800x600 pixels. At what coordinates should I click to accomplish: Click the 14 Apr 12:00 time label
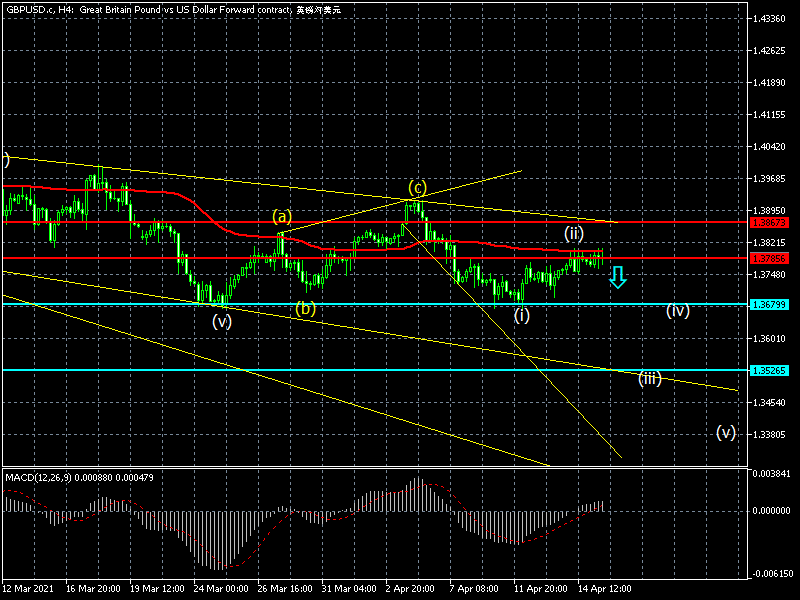603,589
